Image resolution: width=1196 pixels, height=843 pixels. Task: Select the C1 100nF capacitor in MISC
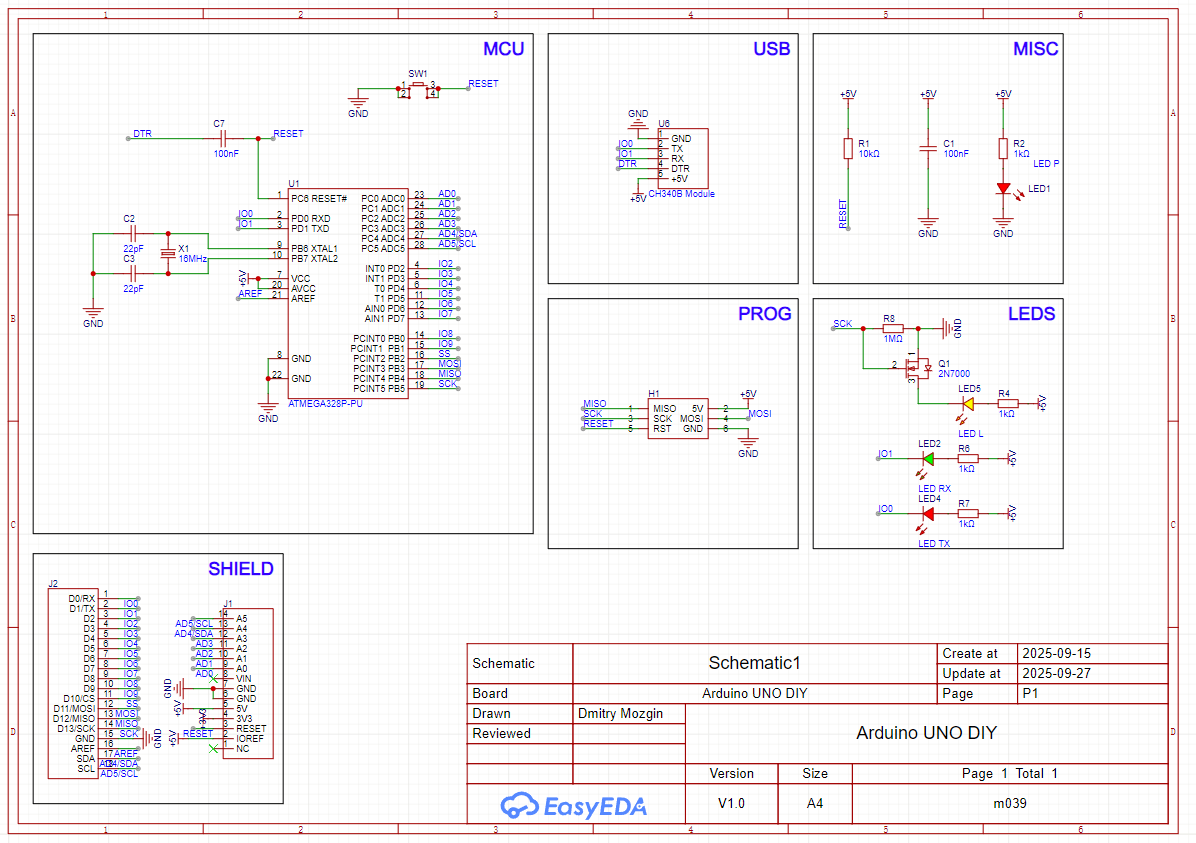(928, 147)
